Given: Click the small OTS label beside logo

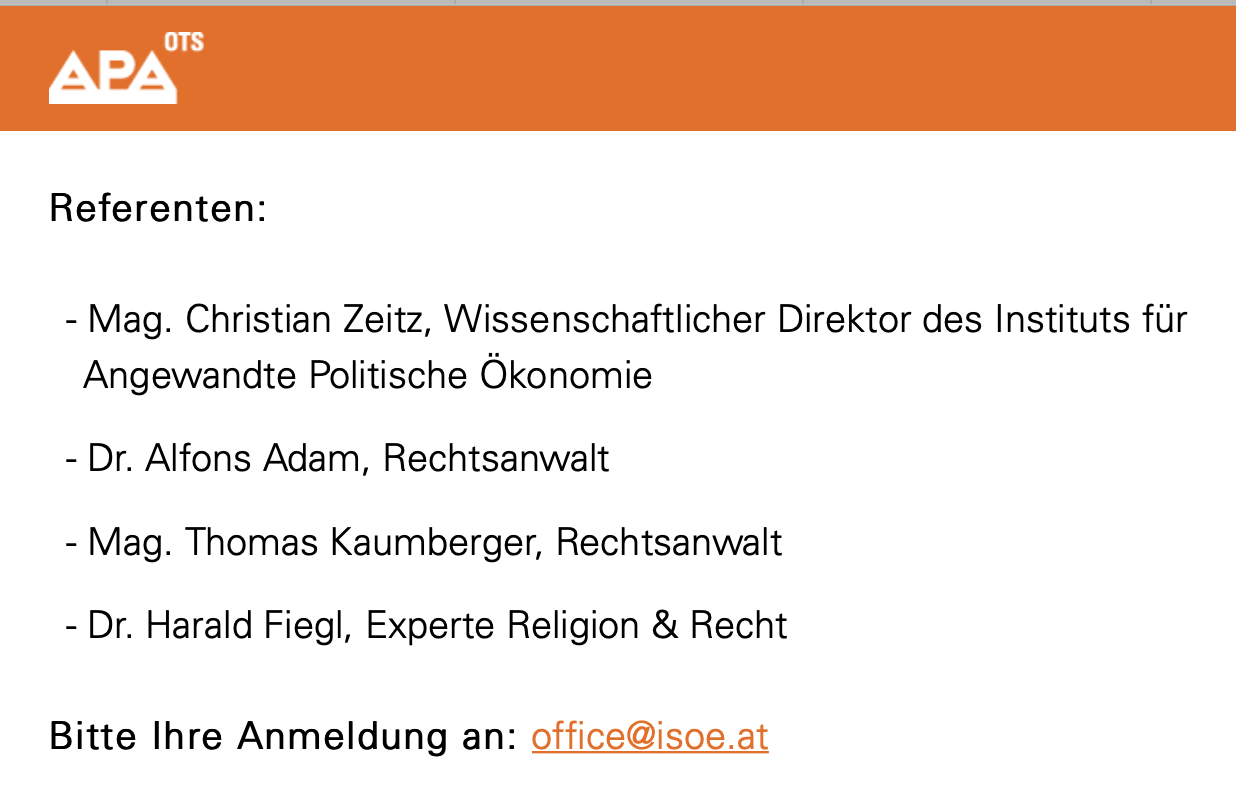Looking at the screenshot, I should 186,42.
